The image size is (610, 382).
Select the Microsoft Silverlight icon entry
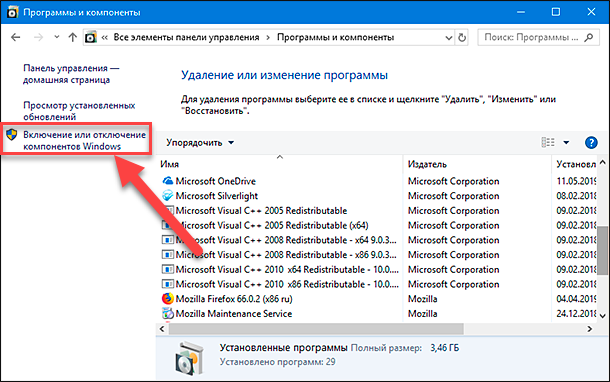point(168,196)
